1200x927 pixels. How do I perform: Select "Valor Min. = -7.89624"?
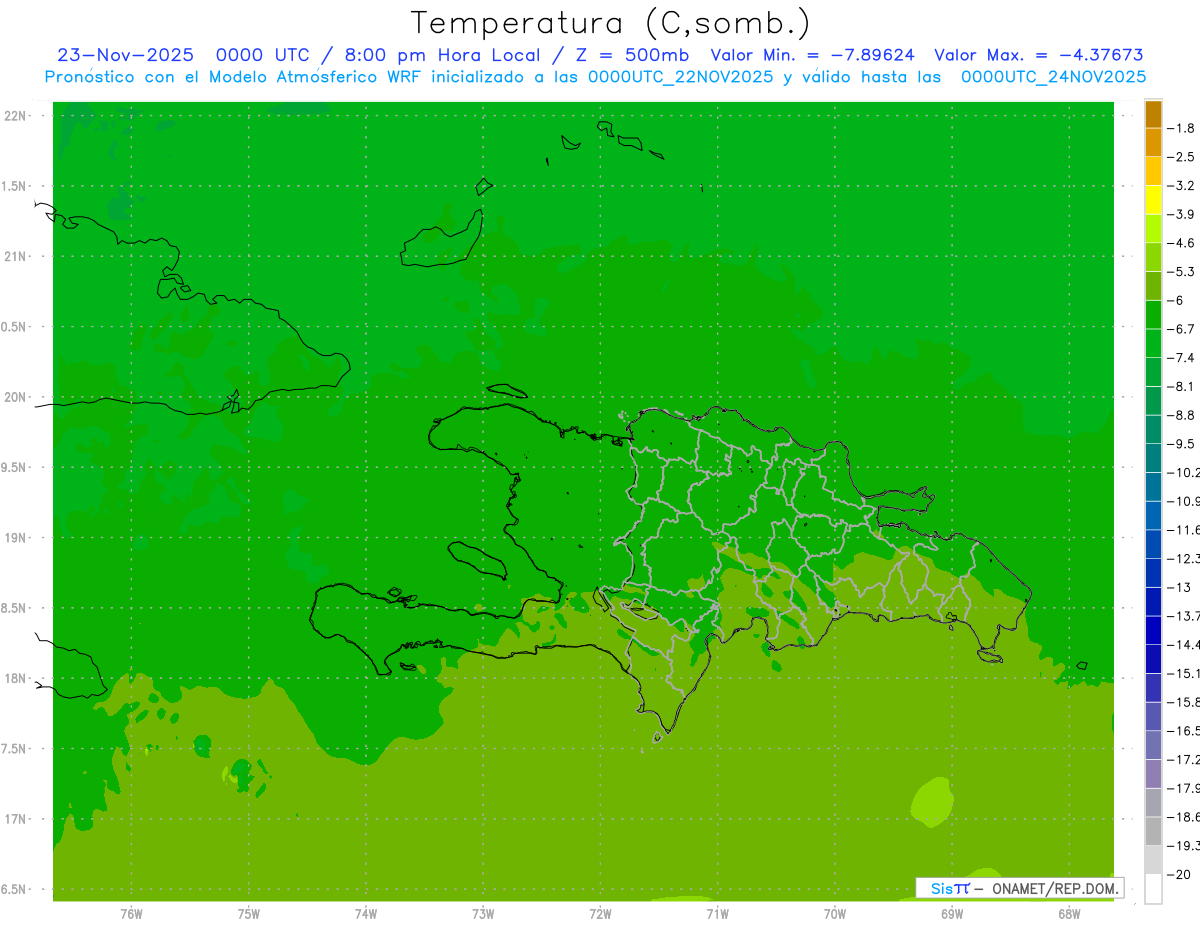(812, 55)
